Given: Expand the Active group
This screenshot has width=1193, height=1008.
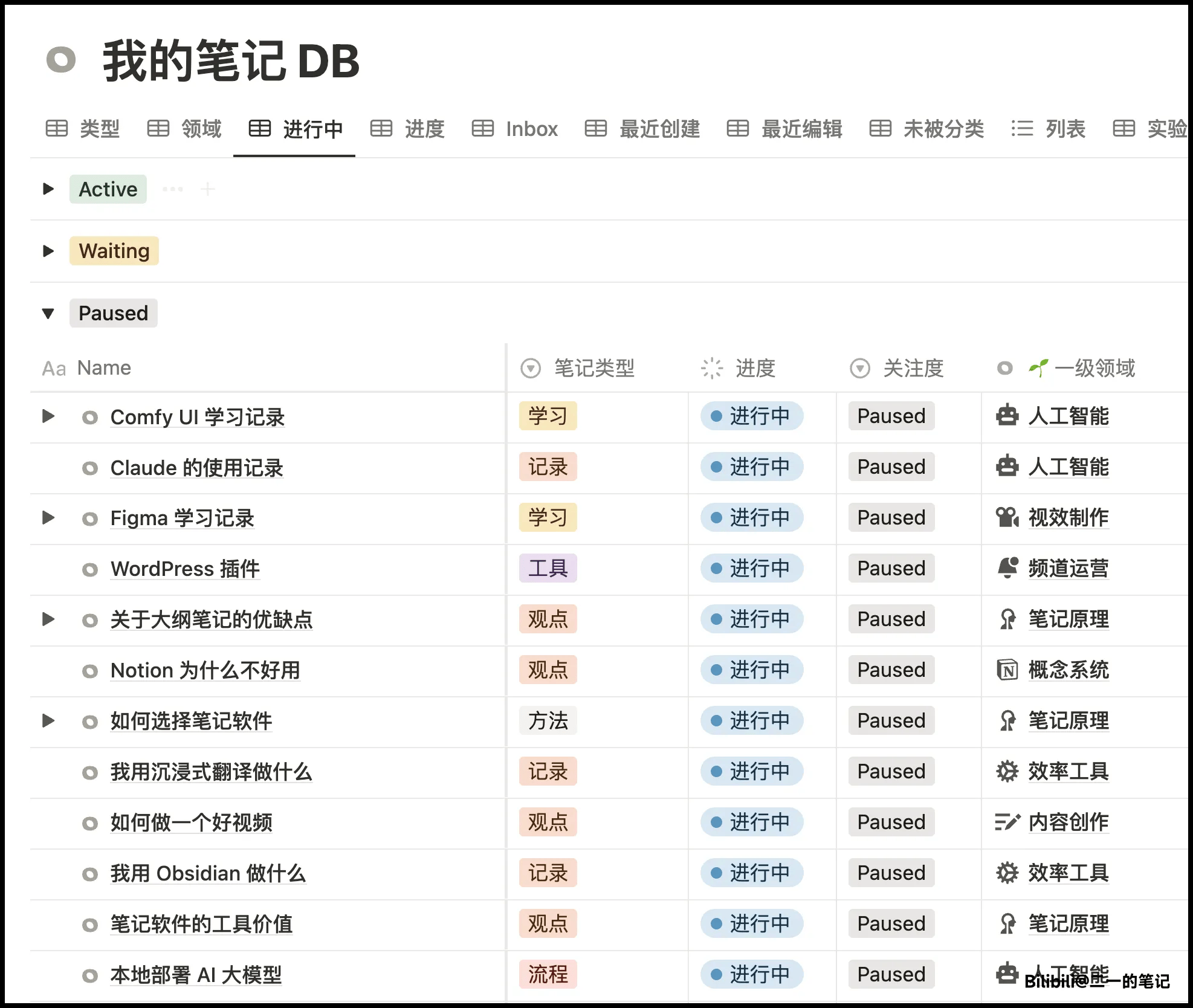Looking at the screenshot, I should [48, 189].
